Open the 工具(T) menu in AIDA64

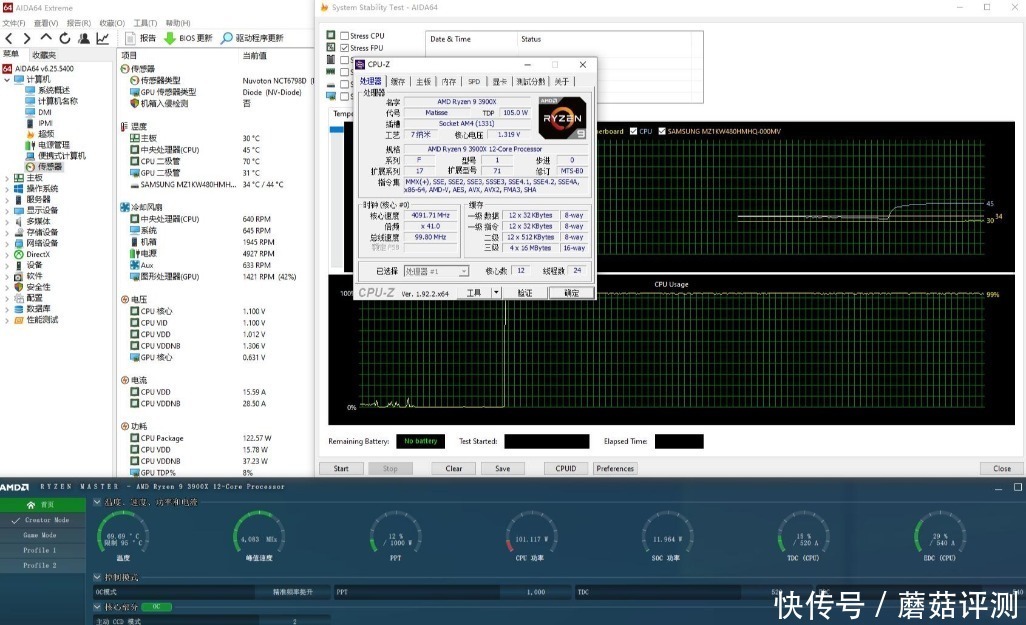[145, 23]
